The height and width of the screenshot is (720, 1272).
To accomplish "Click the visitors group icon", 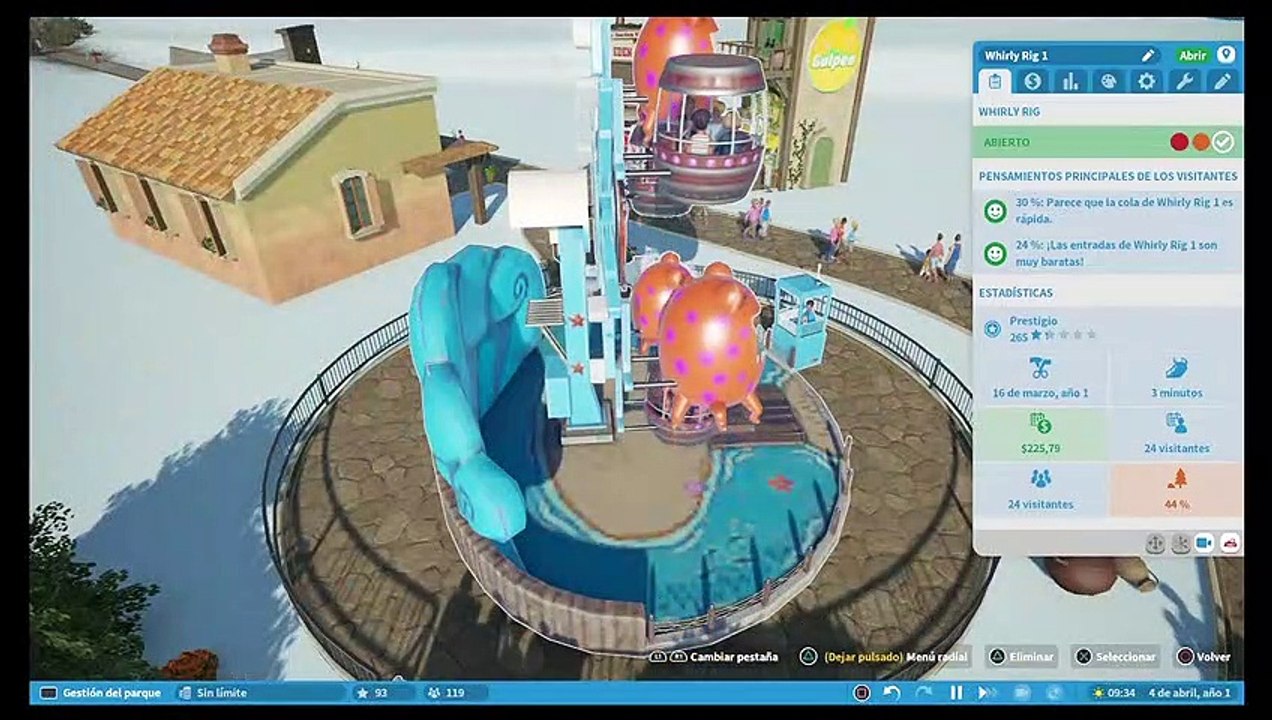I will coord(1040,480).
